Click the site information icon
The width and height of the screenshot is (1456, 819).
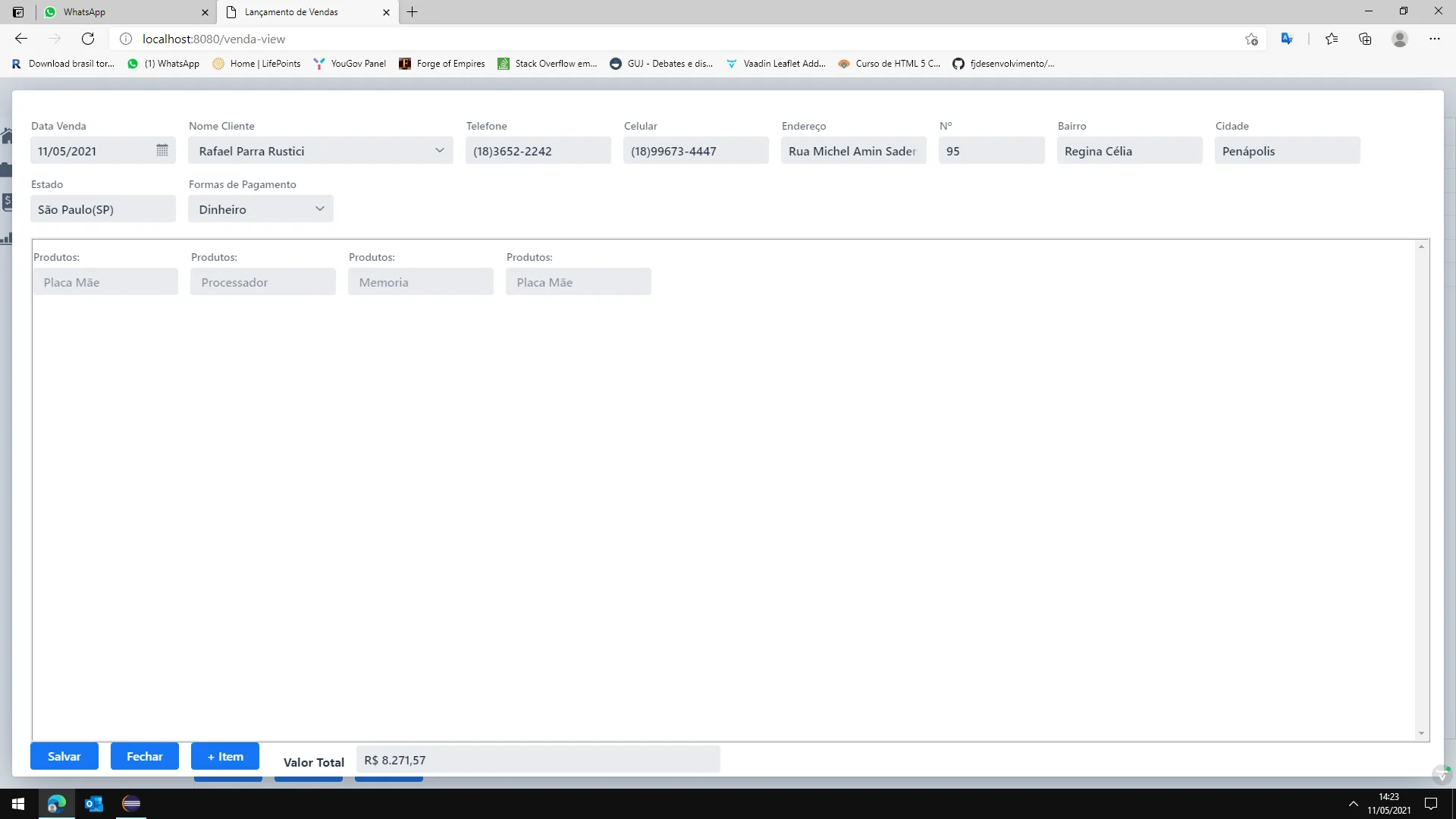tap(126, 39)
